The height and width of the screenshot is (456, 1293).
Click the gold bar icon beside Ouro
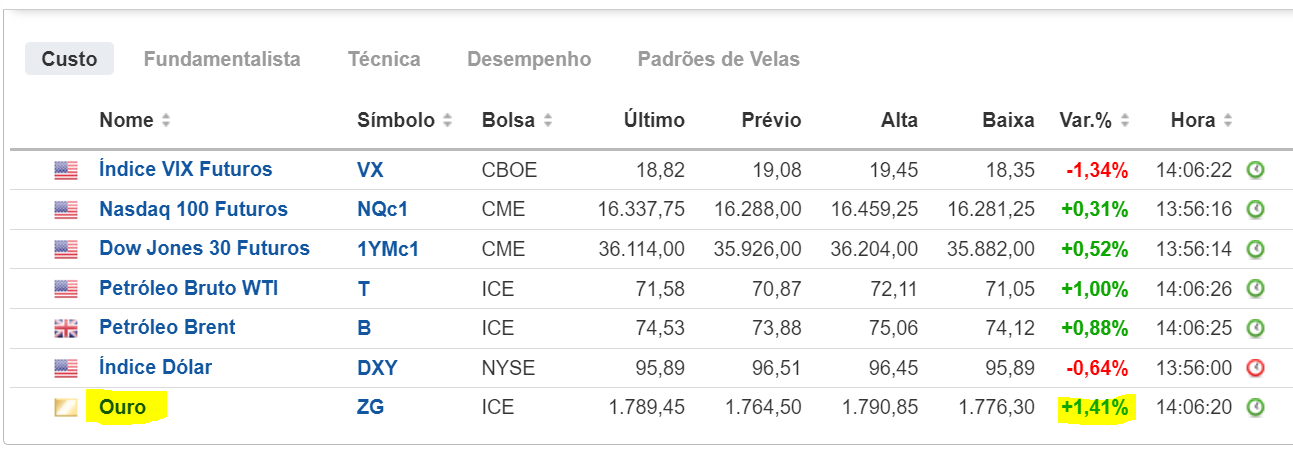[66, 407]
